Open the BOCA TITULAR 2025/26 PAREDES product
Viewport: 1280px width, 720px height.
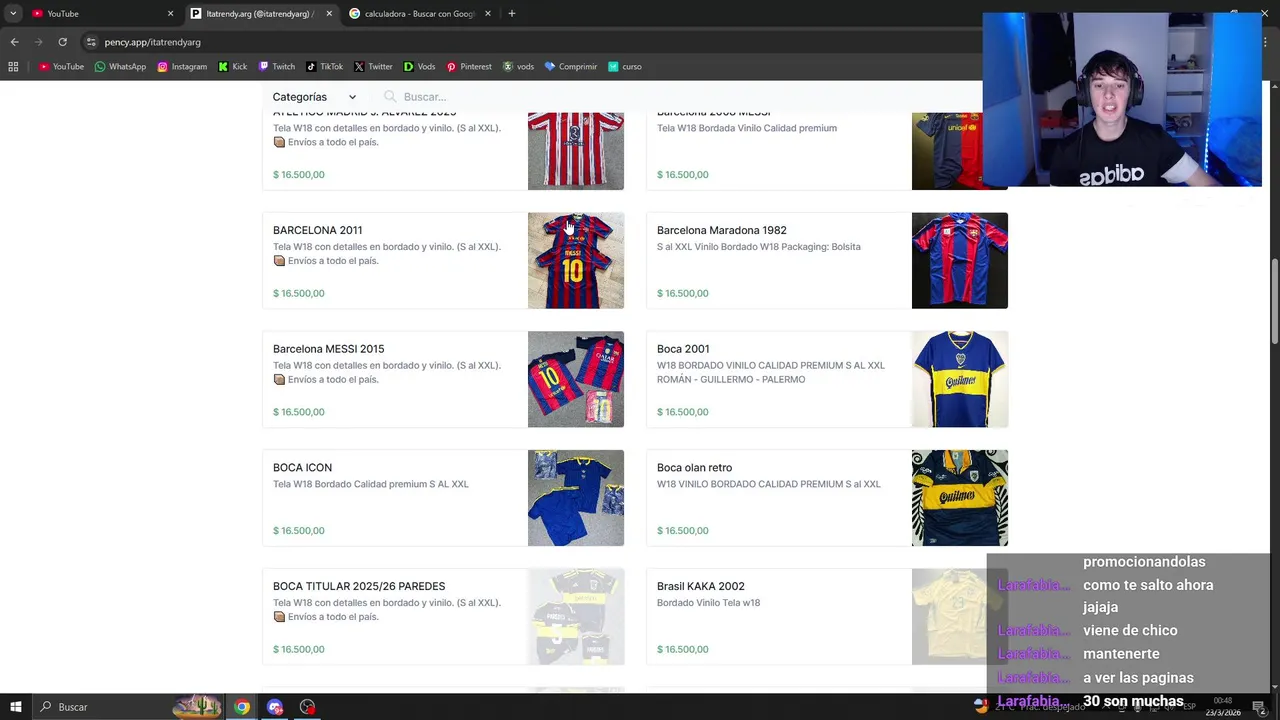pos(359,586)
